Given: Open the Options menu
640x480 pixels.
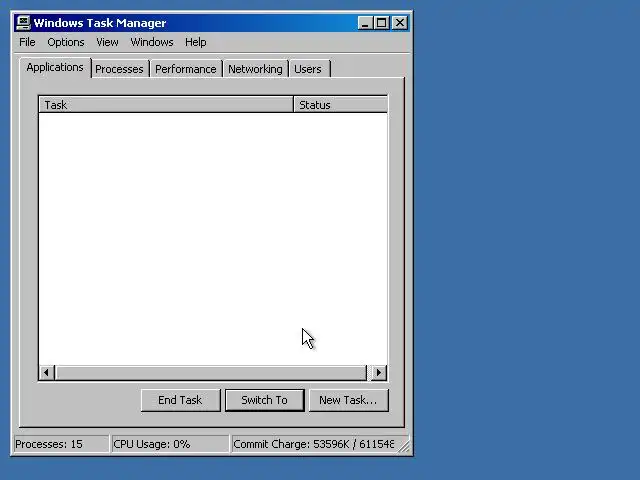Looking at the screenshot, I should click(x=66, y=42).
